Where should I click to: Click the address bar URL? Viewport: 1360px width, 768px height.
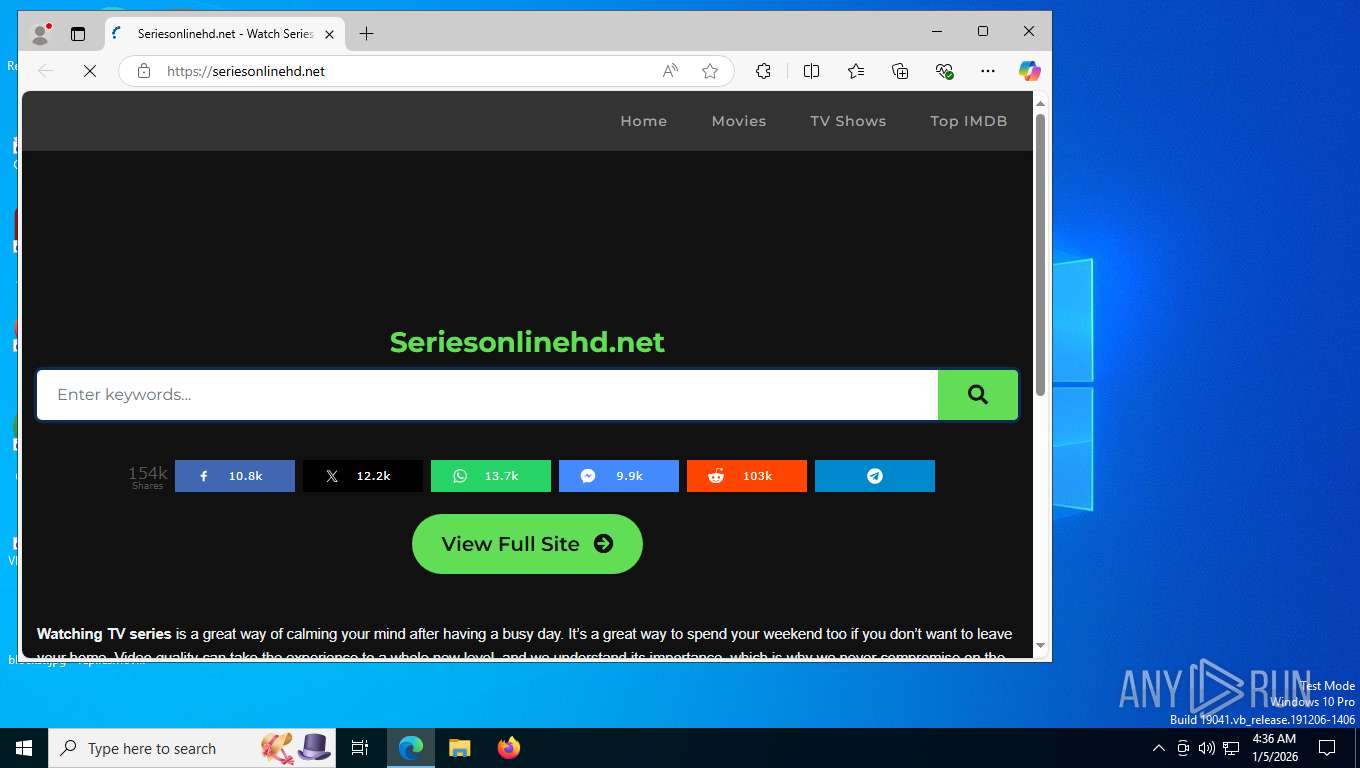[246, 71]
